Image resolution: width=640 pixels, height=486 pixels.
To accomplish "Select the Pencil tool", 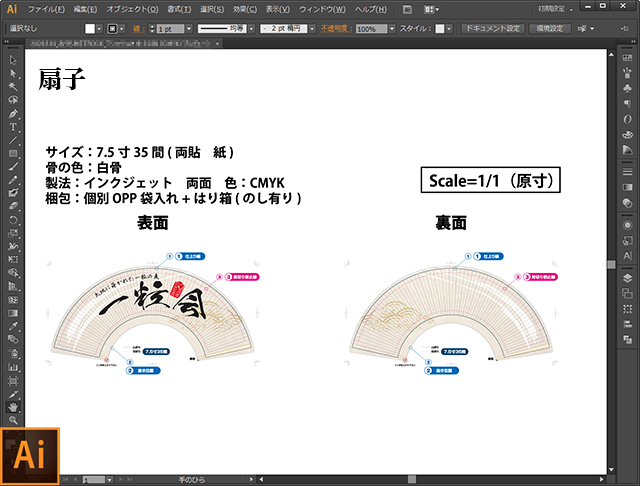I will (13, 180).
